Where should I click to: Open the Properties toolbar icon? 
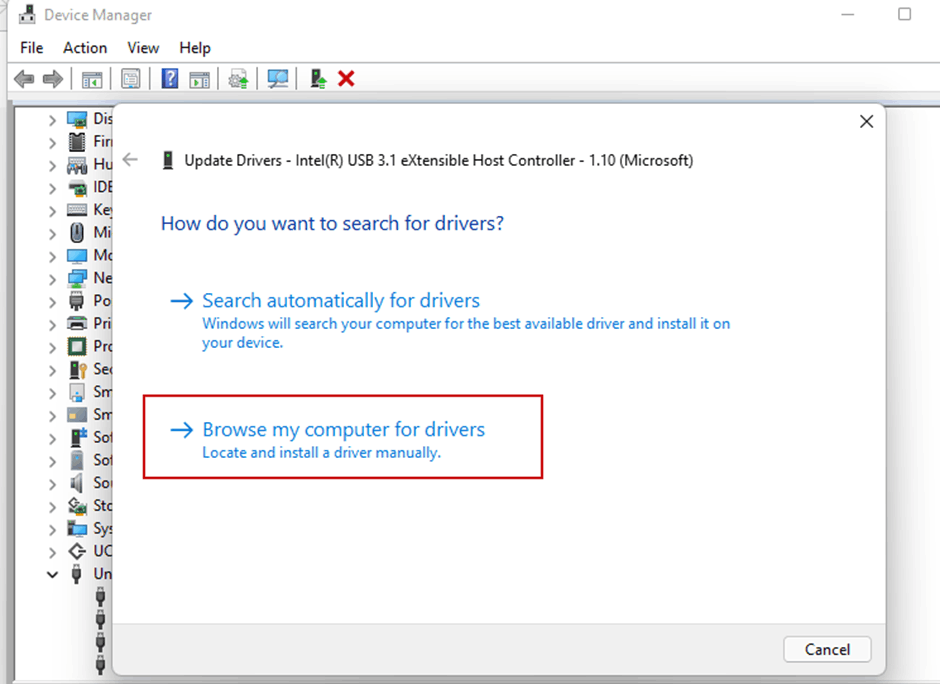[x=131, y=79]
